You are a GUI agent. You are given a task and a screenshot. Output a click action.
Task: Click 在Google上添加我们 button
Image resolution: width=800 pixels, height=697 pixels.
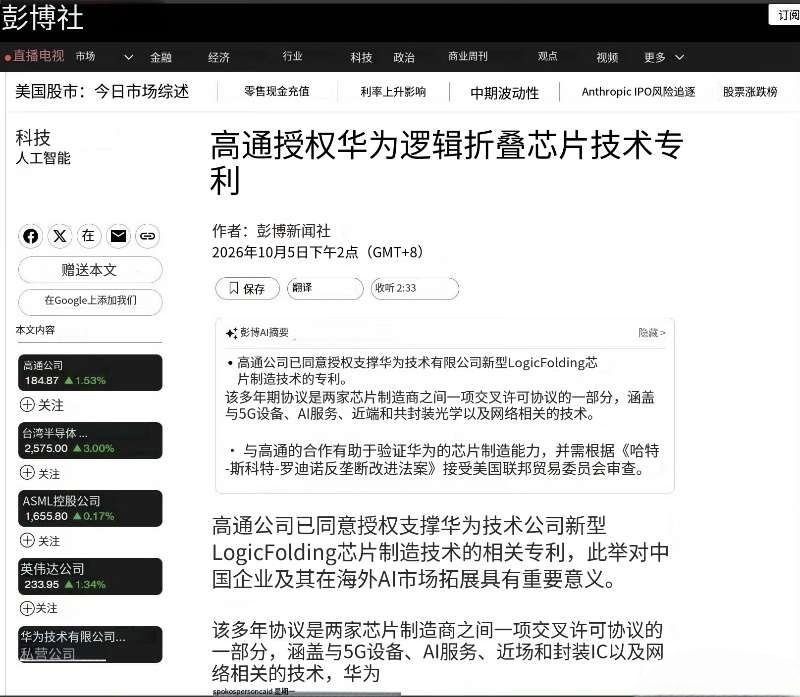click(x=90, y=302)
